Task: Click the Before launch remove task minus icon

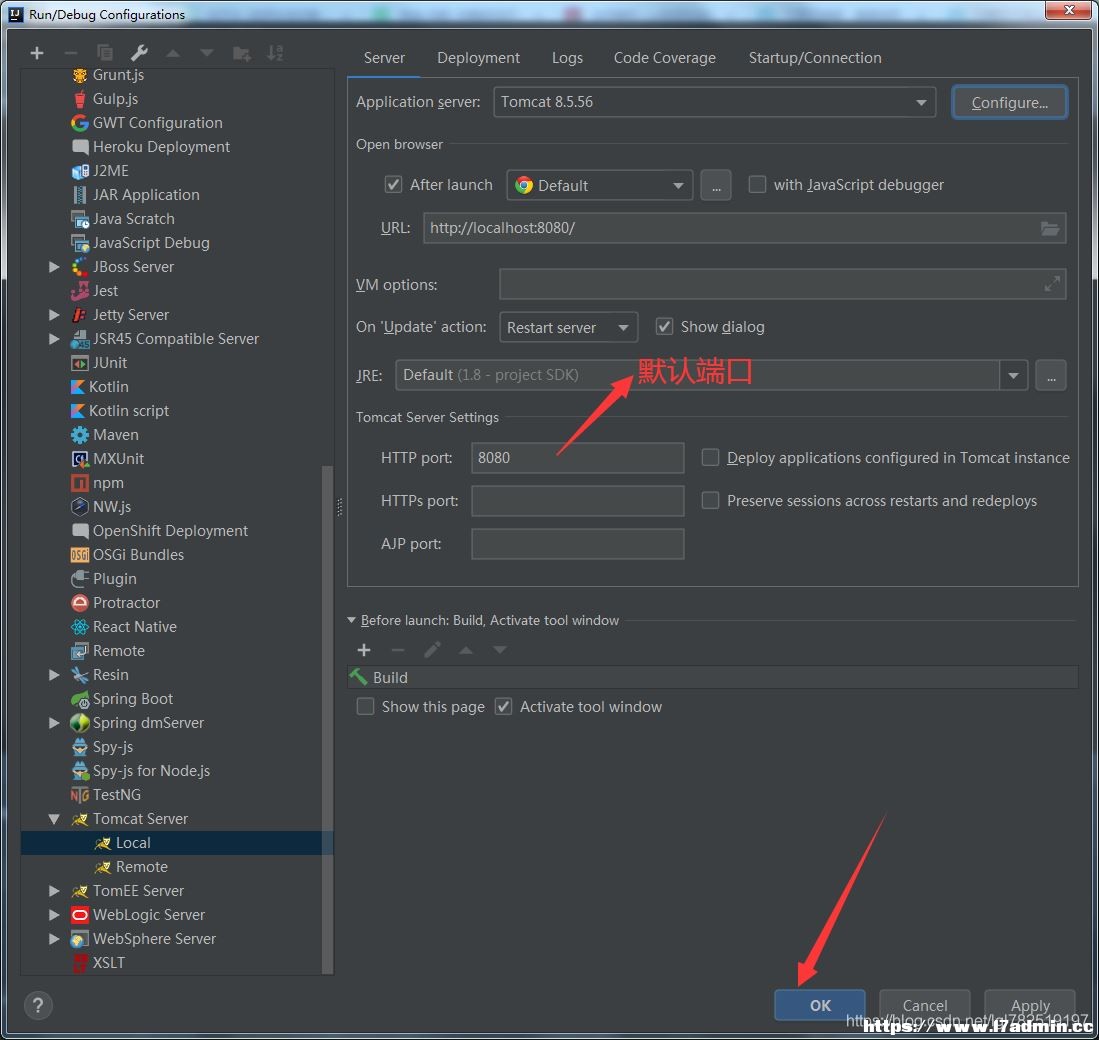Action: tap(397, 650)
